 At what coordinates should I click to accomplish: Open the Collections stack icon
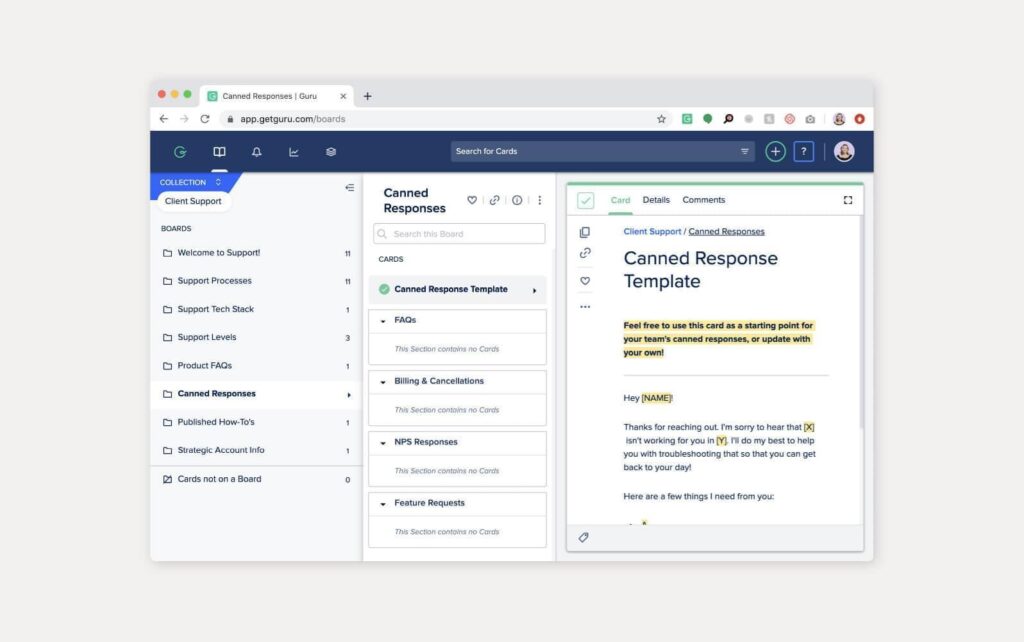pyautogui.click(x=330, y=151)
